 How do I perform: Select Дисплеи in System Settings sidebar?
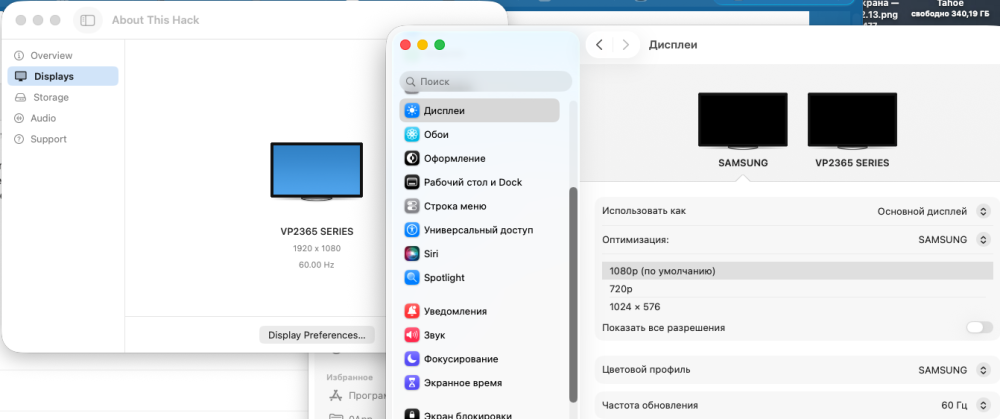pyautogui.click(x=479, y=110)
